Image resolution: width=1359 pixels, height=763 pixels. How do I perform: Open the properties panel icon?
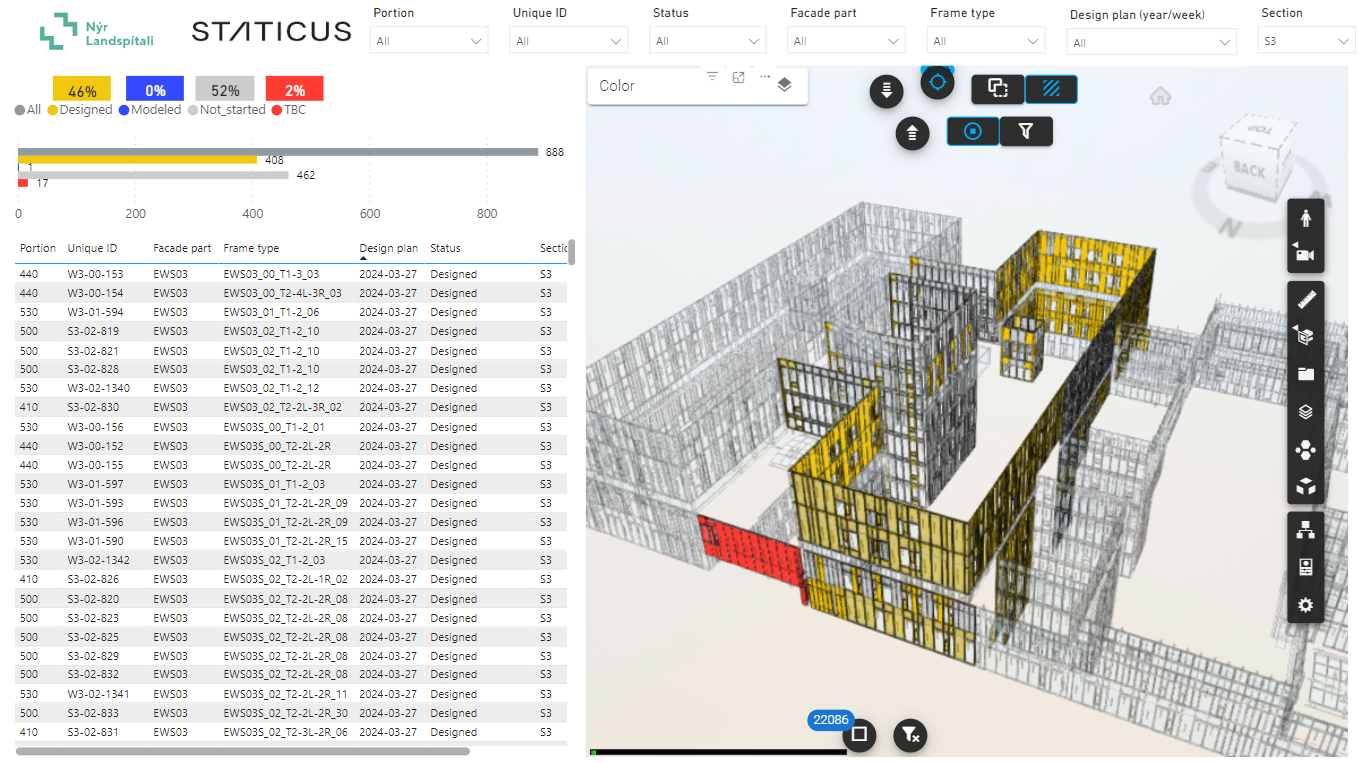click(1305, 568)
